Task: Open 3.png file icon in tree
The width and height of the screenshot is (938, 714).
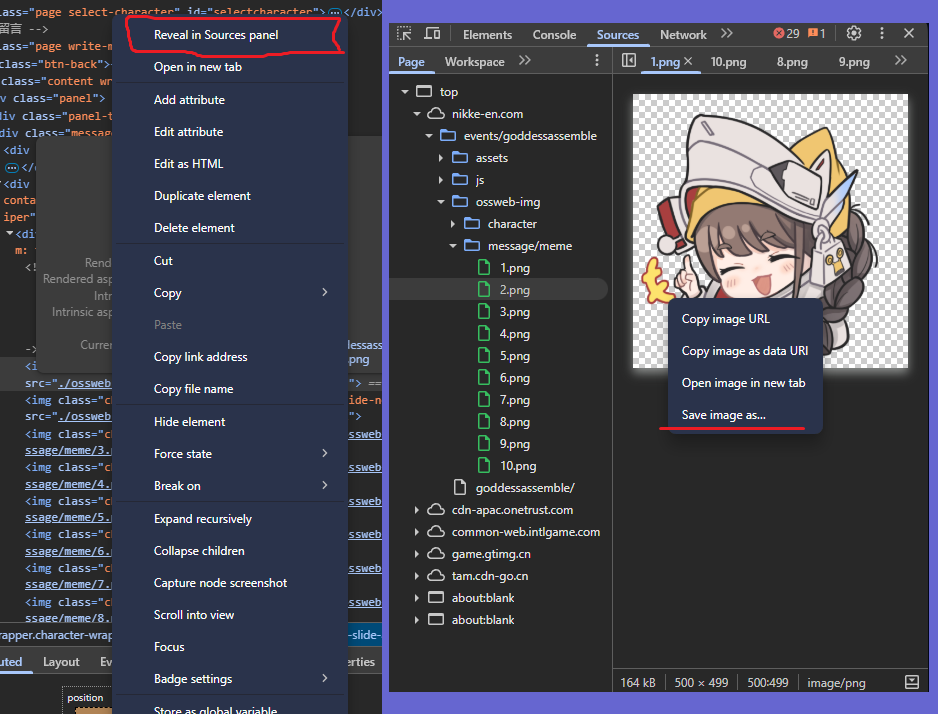Action: point(484,312)
